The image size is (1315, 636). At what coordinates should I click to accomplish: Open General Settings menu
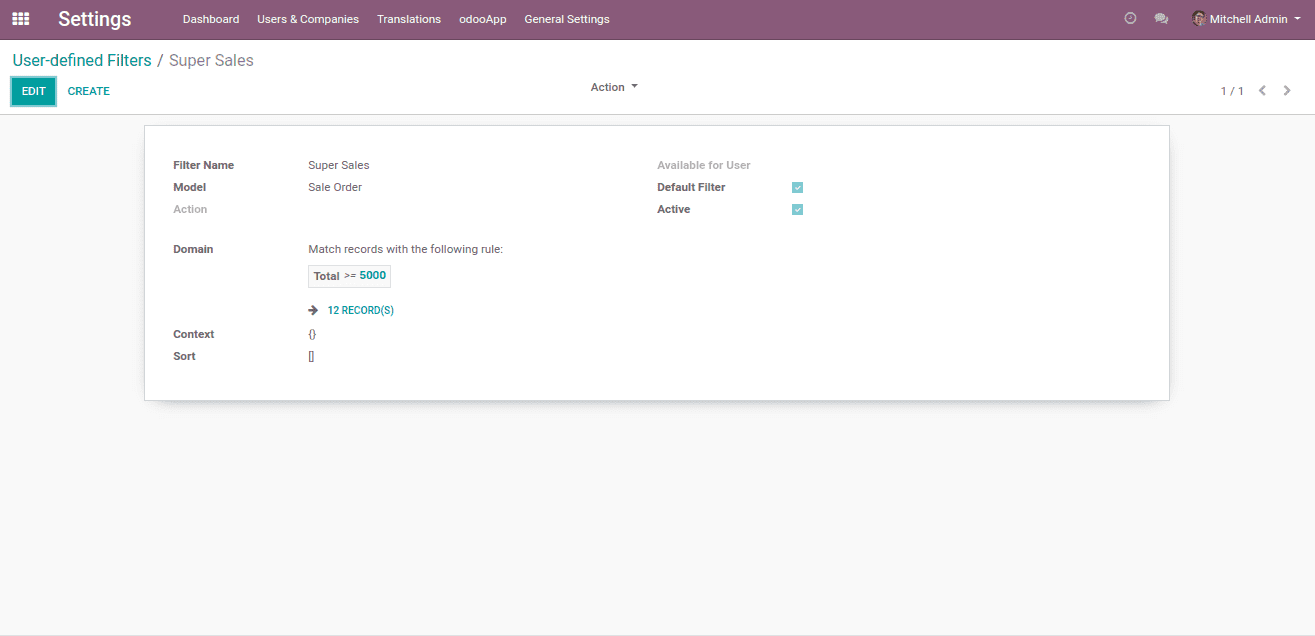point(567,19)
